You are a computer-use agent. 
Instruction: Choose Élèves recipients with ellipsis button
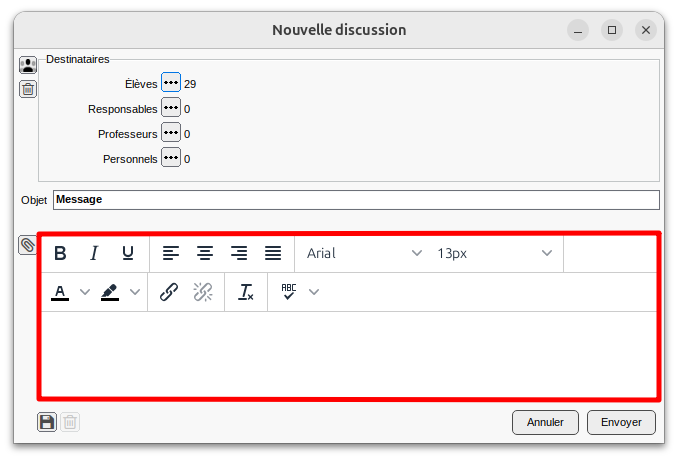tap(171, 84)
